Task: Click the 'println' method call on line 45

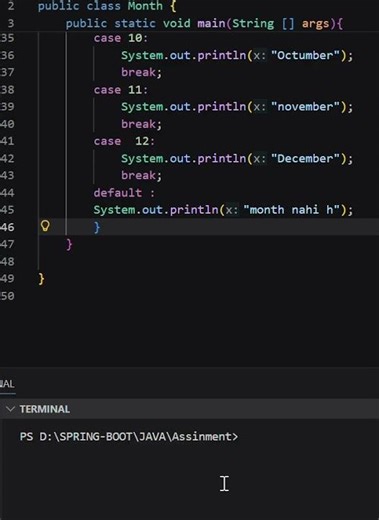Action: point(194,210)
